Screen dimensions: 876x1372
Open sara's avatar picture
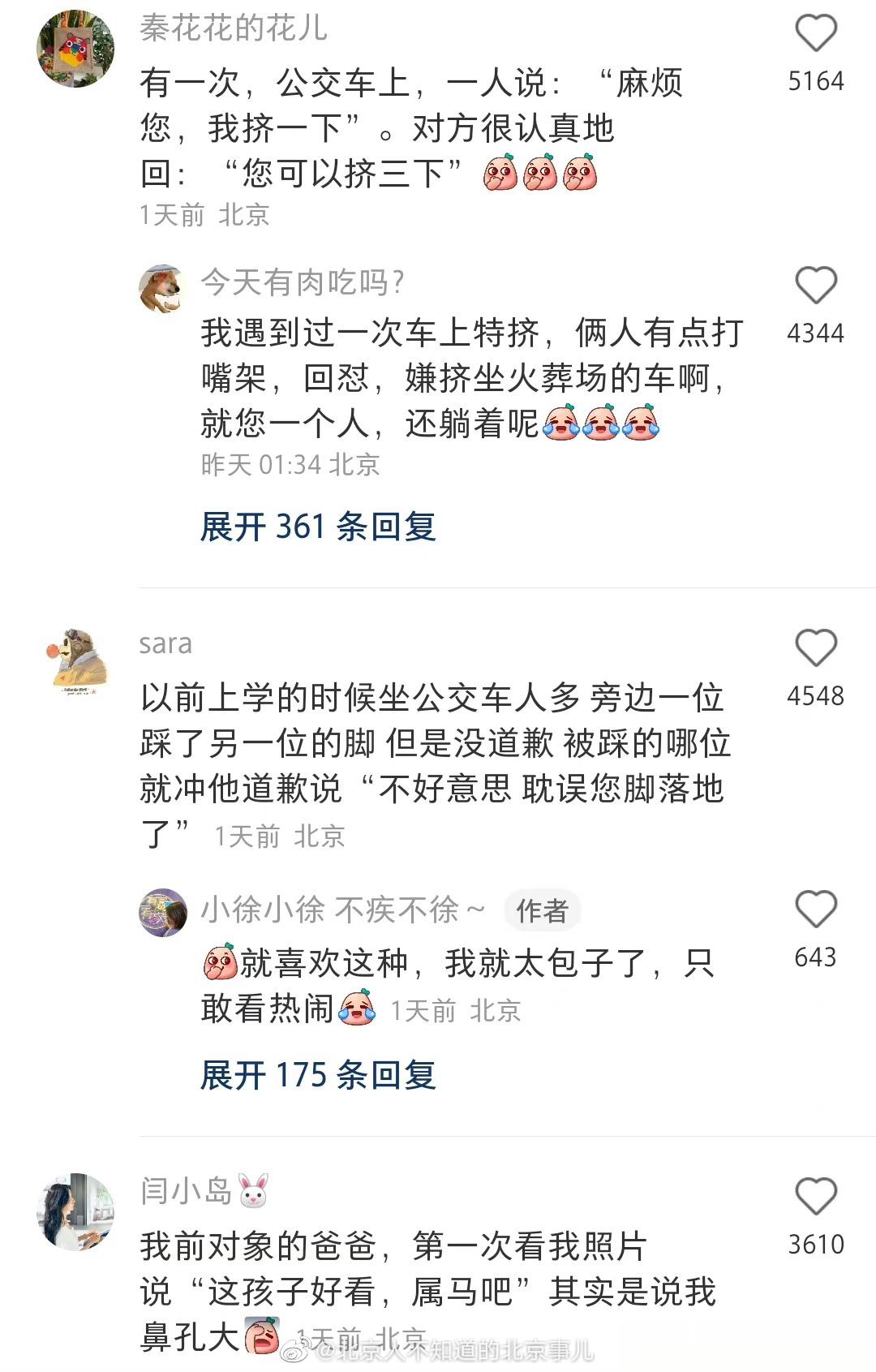pos(75,663)
